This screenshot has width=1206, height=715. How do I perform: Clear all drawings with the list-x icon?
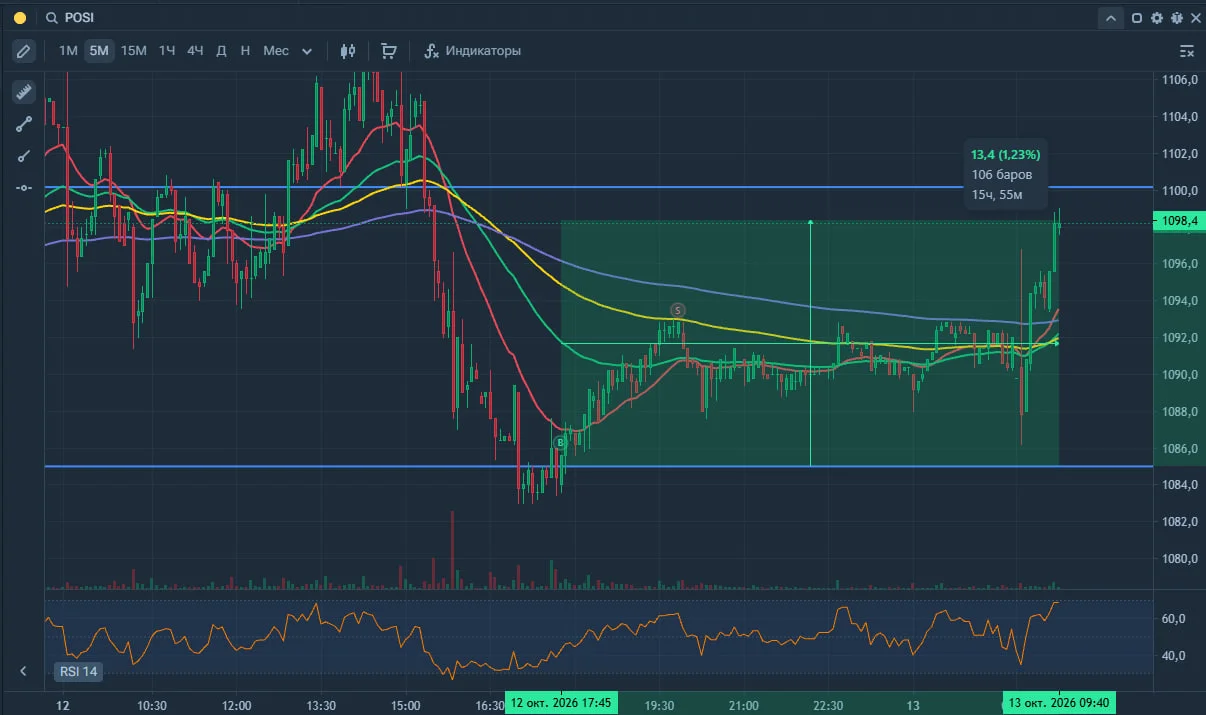1187,51
